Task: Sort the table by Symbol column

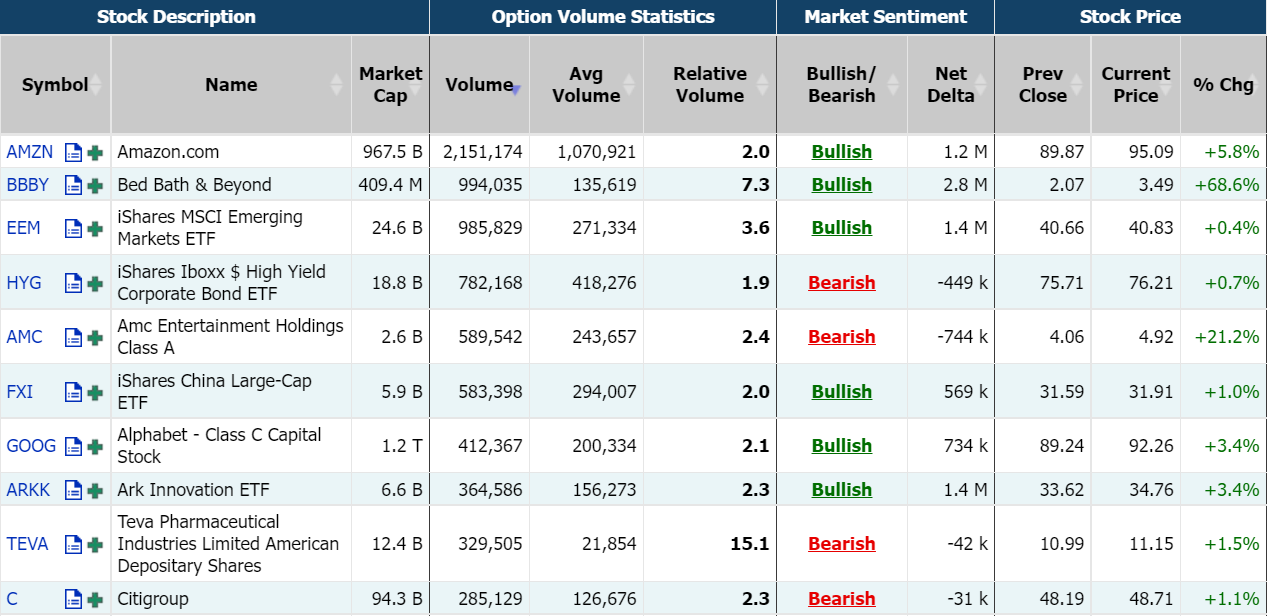Action: pos(55,85)
